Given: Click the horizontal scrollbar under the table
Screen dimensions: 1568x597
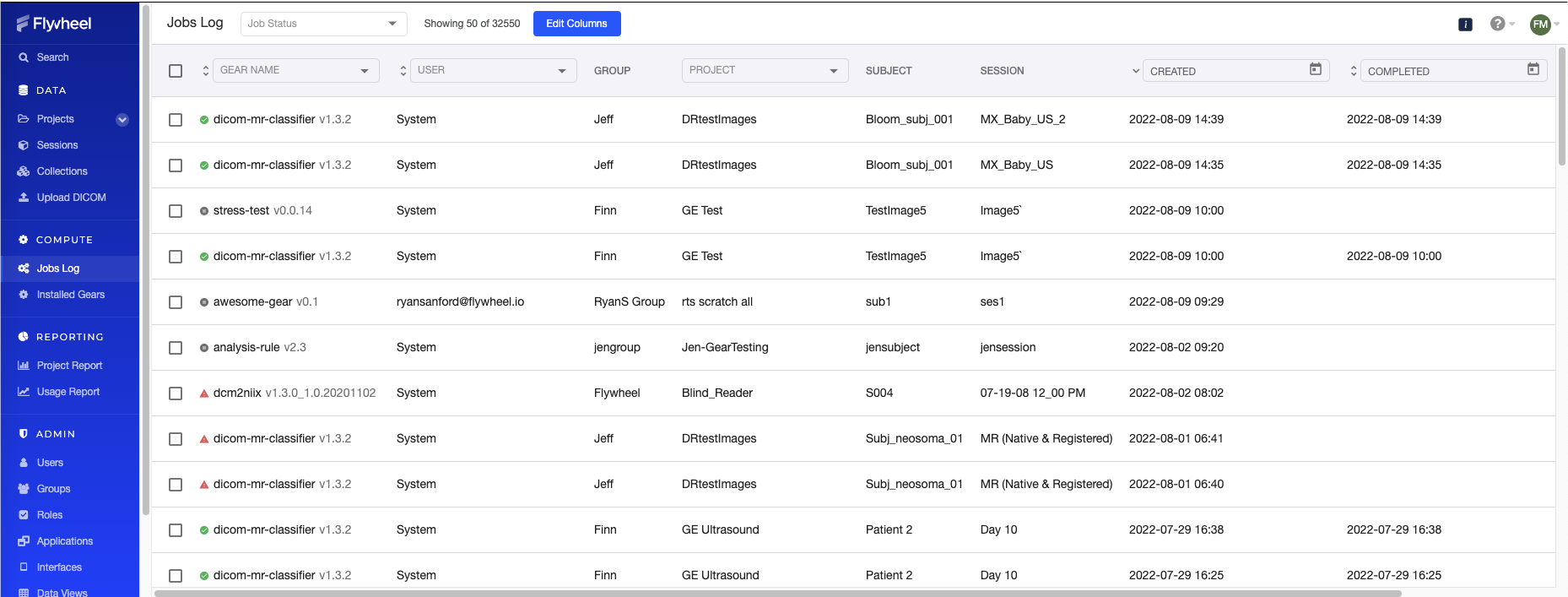Looking at the screenshot, I should (x=776, y=593).
